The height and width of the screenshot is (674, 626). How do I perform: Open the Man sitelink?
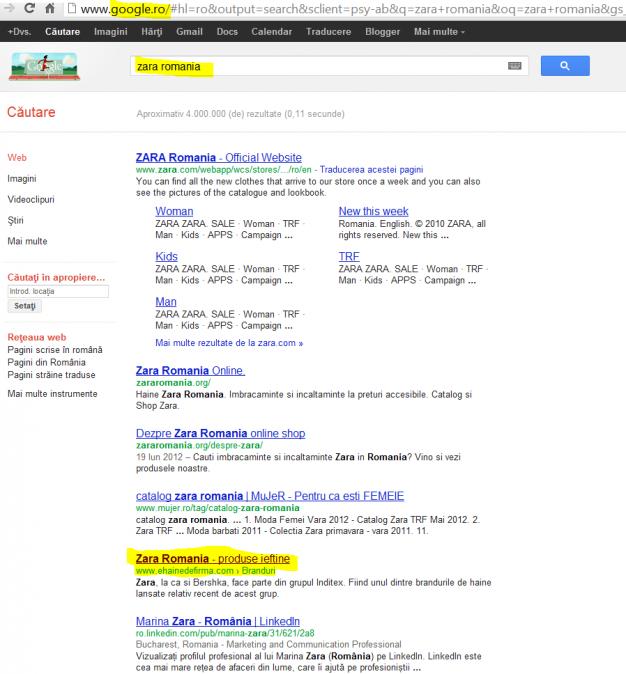pos(166,302)
